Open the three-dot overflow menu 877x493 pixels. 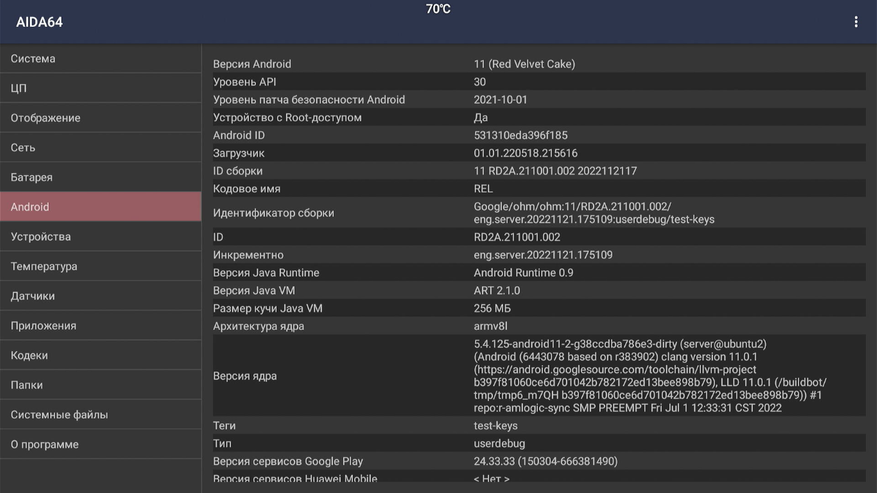tap(856, 22)
